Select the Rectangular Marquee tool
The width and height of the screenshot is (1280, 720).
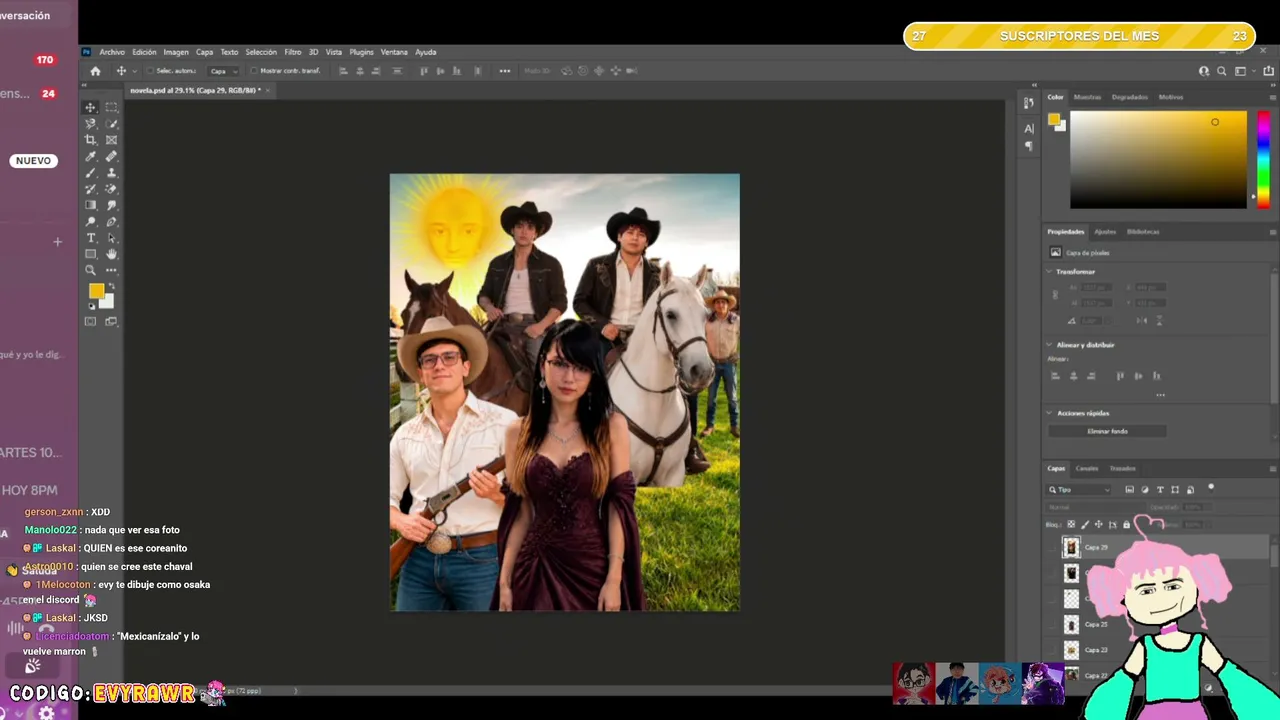pos(111,107)
